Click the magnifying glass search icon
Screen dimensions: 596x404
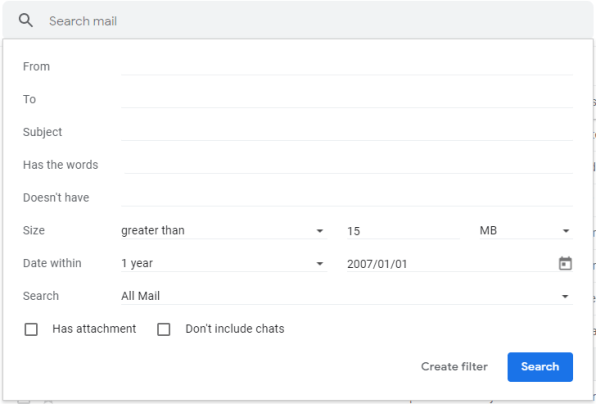pyautogui.click(x=26, y=21)
